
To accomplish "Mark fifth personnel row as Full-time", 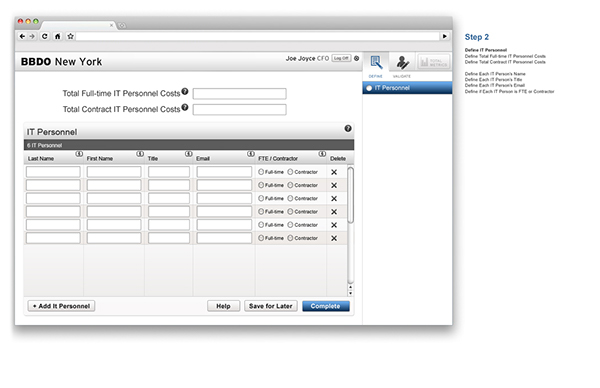I will point(261,225).
